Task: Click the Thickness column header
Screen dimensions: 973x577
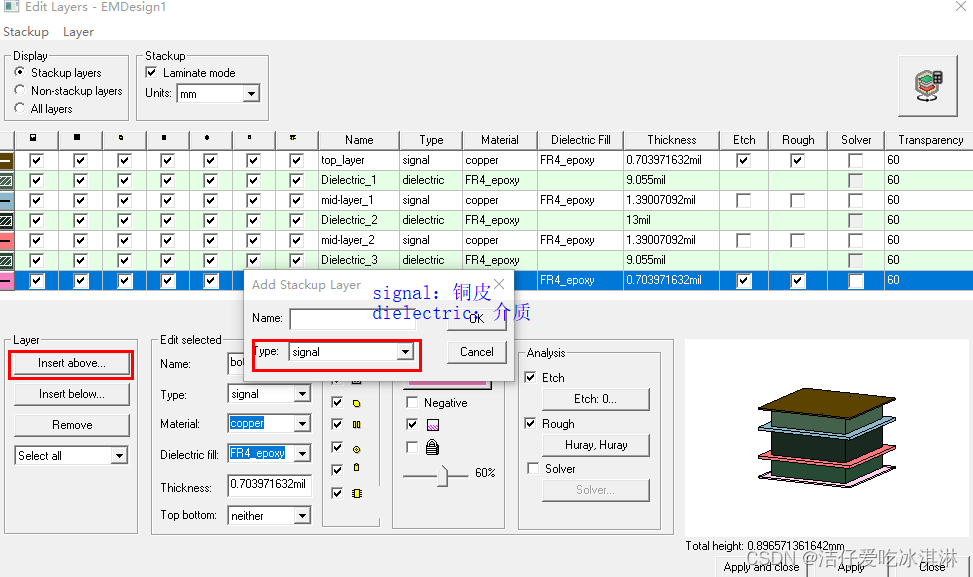Action: 671,140
